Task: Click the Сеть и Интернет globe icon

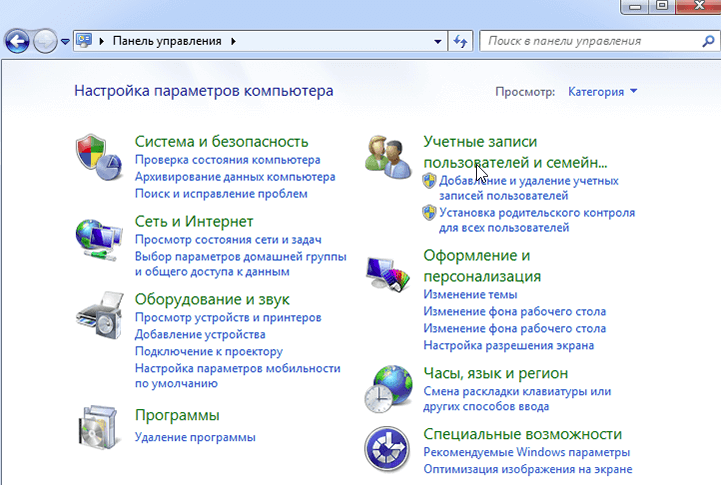Action: [x=99, y=240]
